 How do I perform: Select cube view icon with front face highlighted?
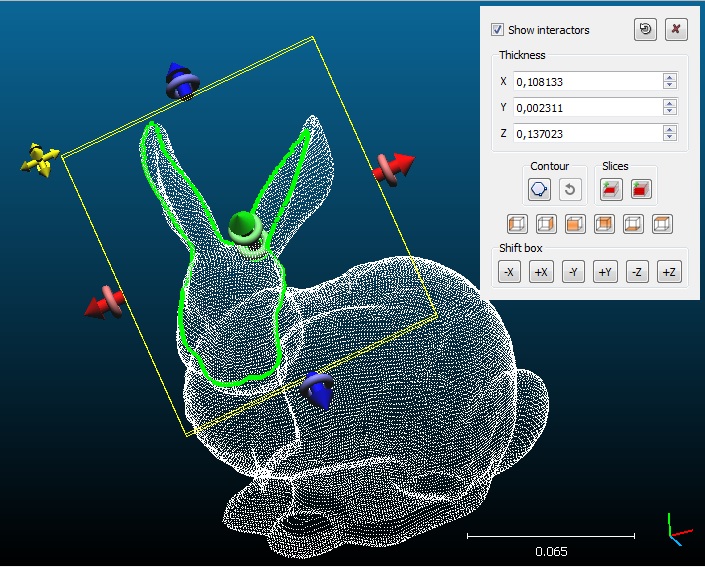click(x=575, y=224)
